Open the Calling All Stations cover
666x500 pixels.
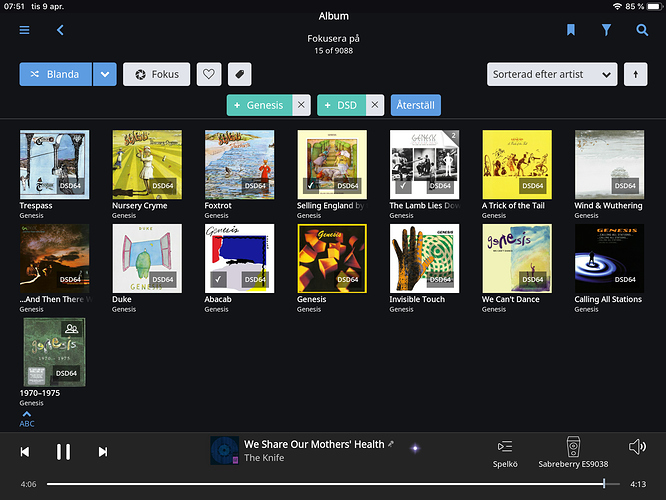610,258
